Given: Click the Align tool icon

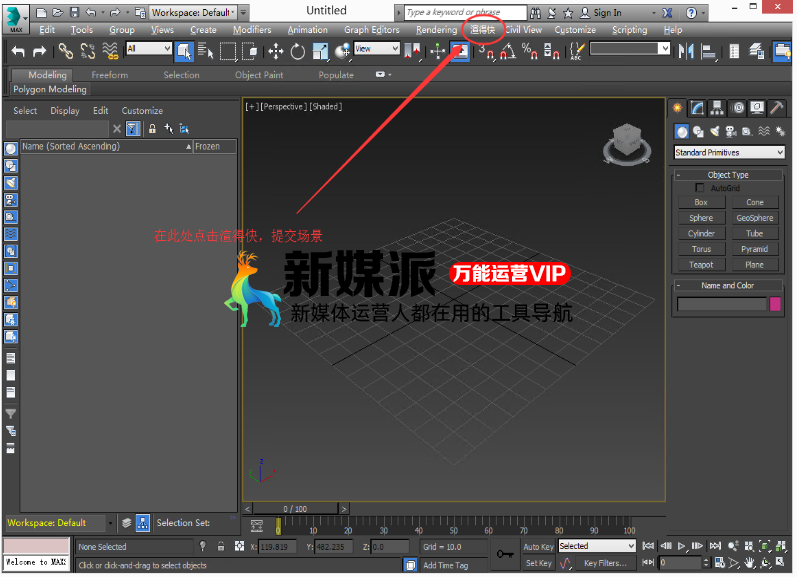Looking at the screenshot, I should (709, 51).
